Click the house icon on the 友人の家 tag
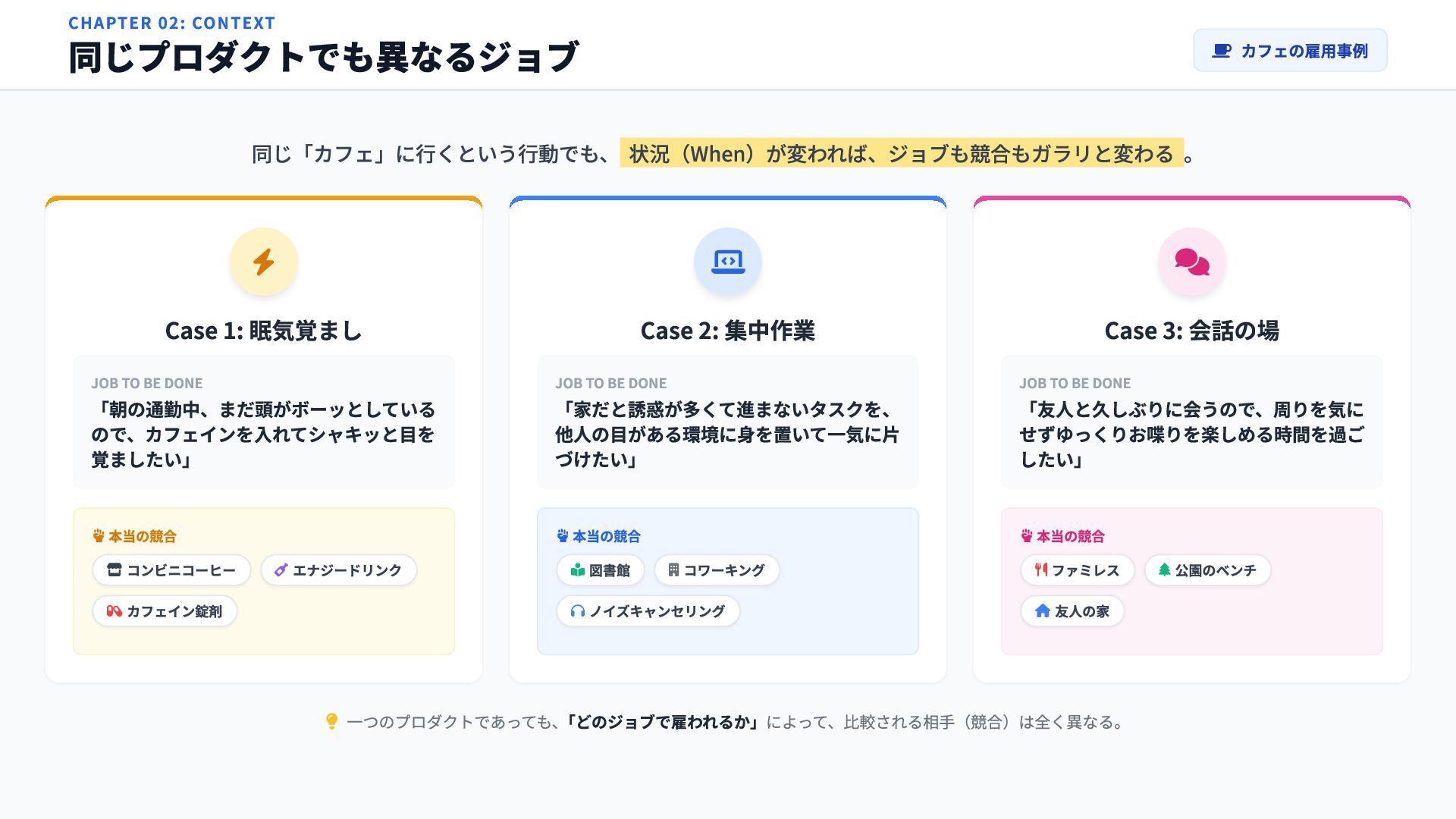The width and height of the screenshot is (1456, 819). click(x=1043, y=611)
